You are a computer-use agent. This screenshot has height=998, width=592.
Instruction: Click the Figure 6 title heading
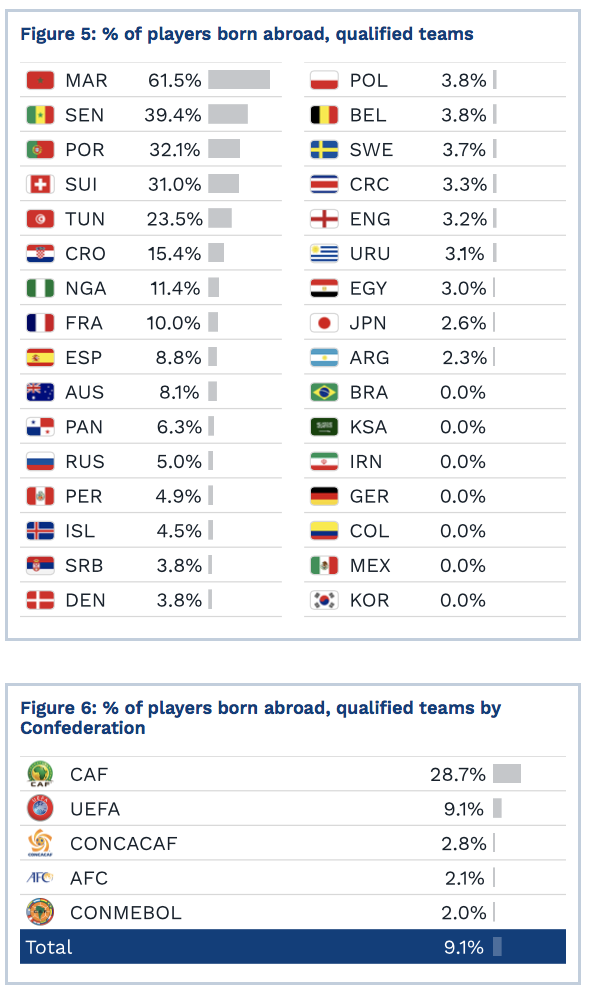pos(260,717)
